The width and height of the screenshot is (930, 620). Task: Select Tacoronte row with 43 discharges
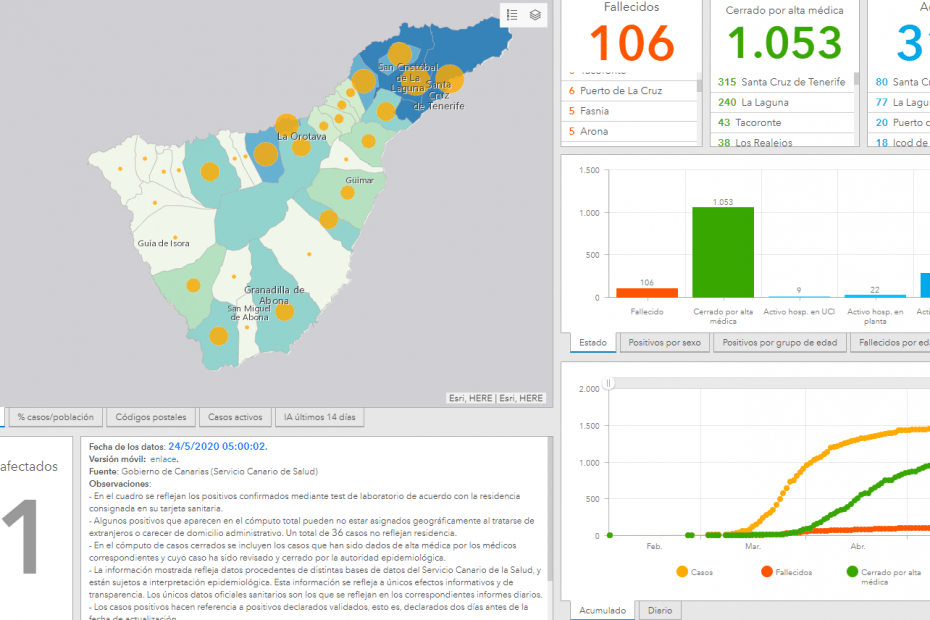[x=782, y=122]
